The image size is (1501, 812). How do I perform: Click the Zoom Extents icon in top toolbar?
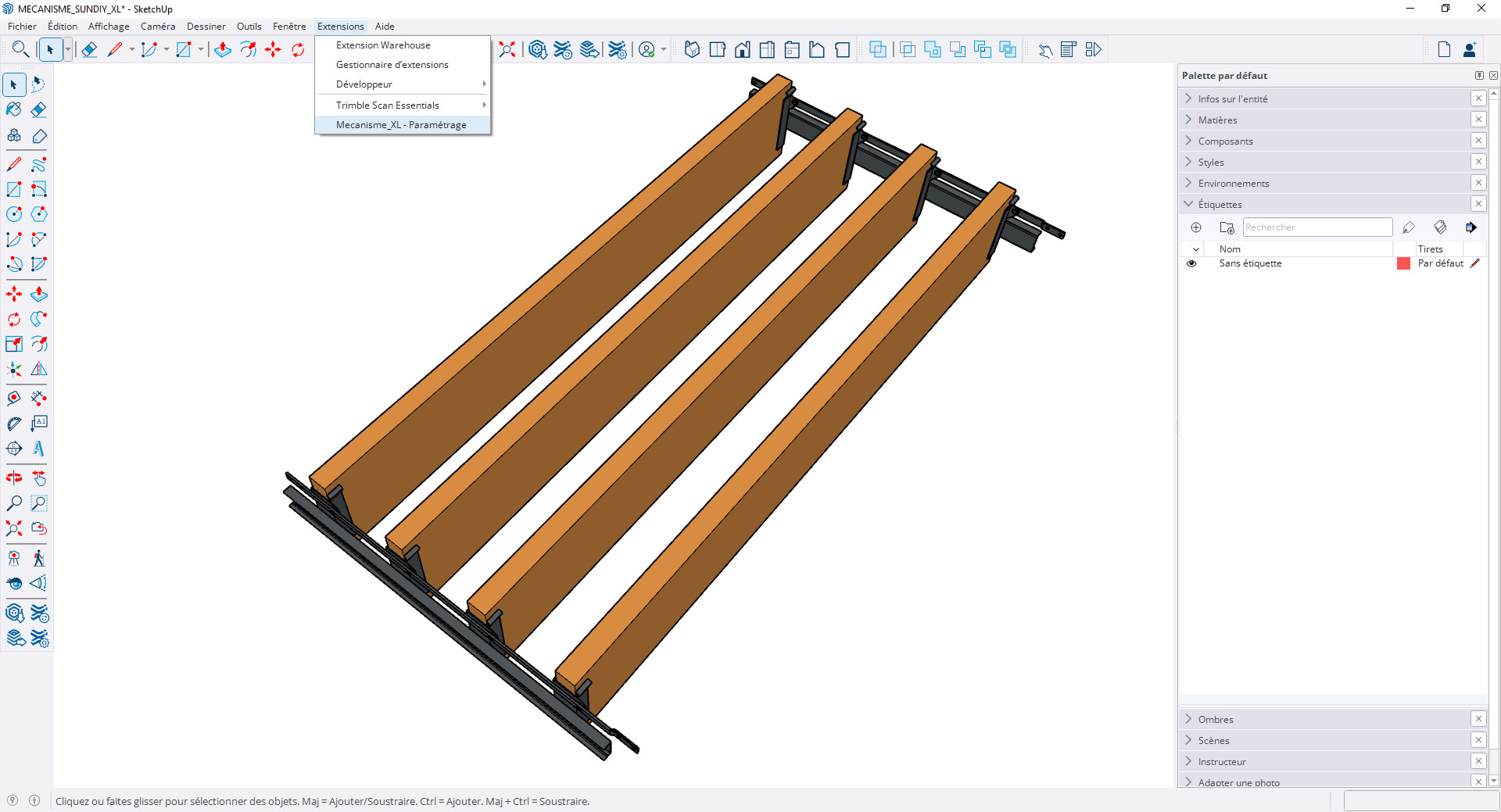point(507,50)
